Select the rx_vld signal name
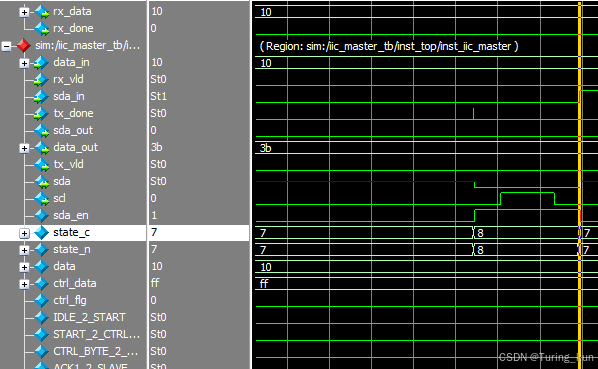 pyautogui.click(x=68, y=79)
